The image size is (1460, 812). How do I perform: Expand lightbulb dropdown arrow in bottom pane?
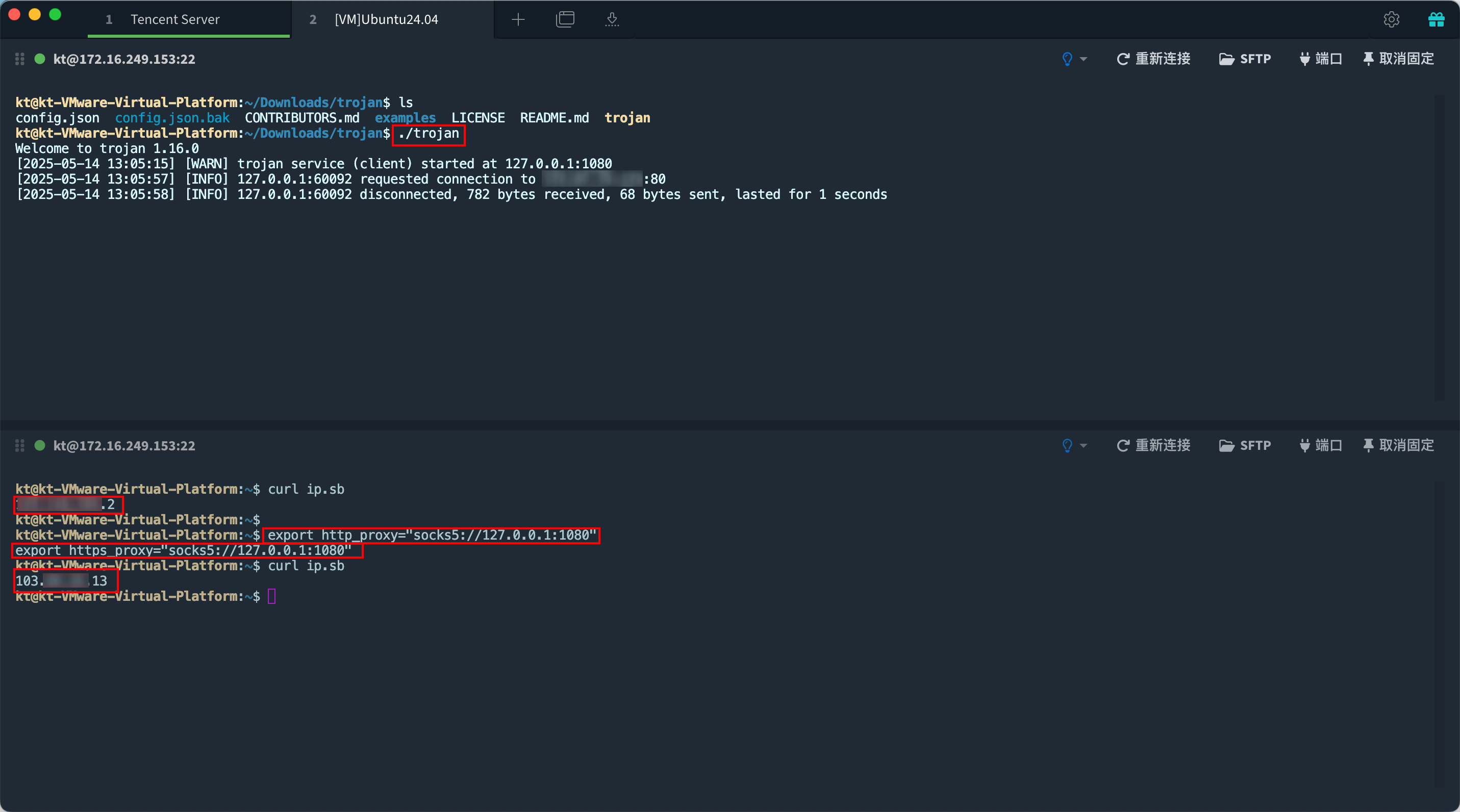click(1084, 445)
